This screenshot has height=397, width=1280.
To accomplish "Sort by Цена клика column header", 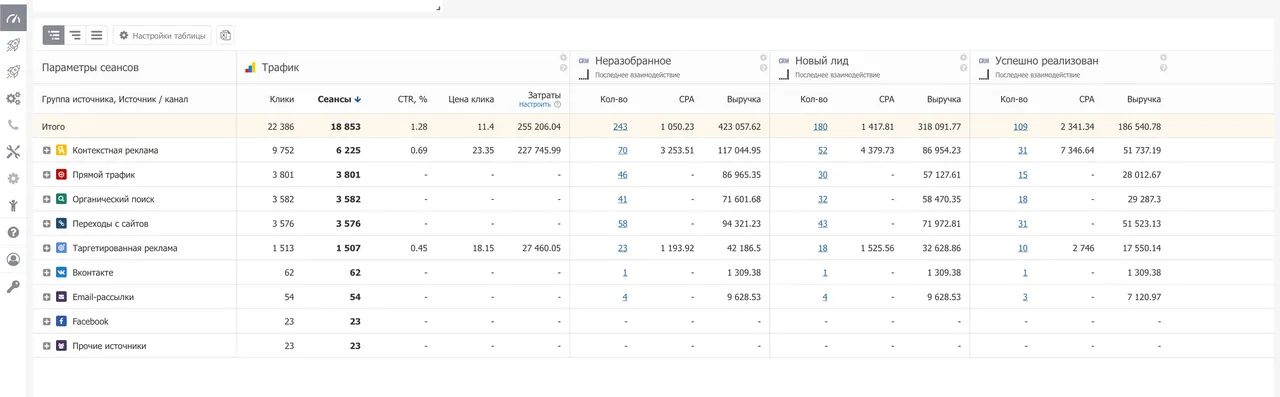I will point(470,99).
